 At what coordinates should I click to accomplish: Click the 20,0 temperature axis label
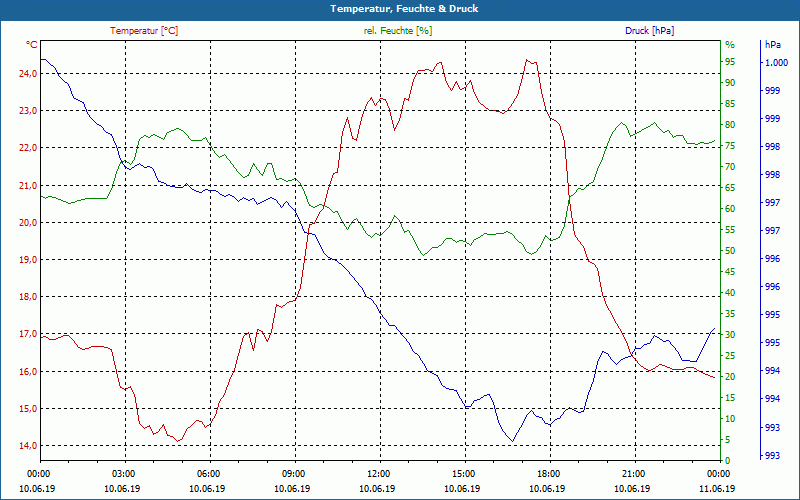[x=28, y=222]
